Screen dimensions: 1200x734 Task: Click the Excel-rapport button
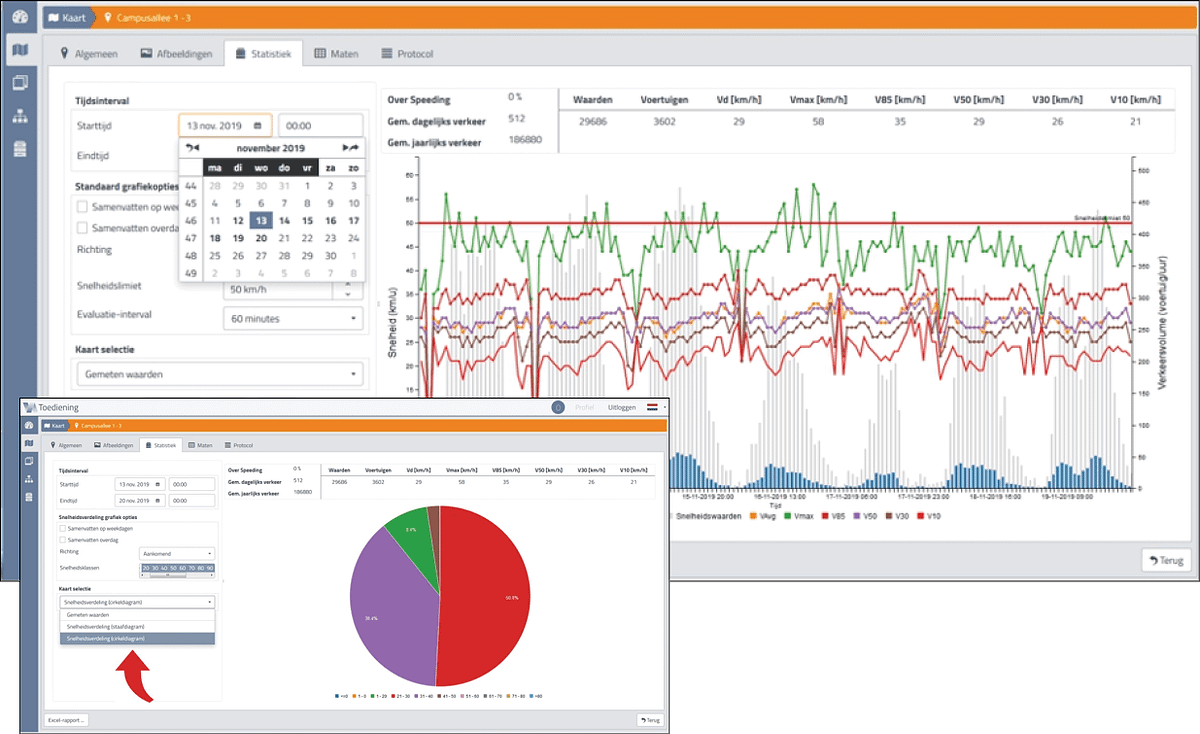(x=67, y=719)
